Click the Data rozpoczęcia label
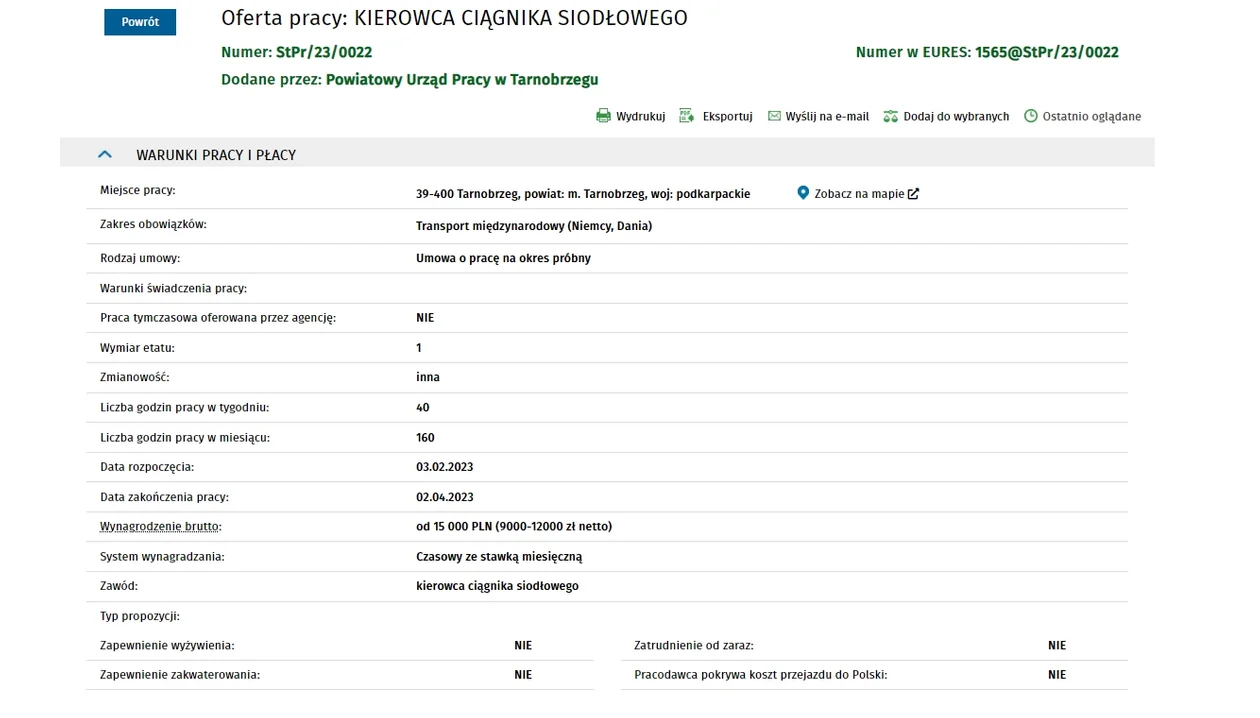This screenshot has height=718, width=1260. coord(147,467)
